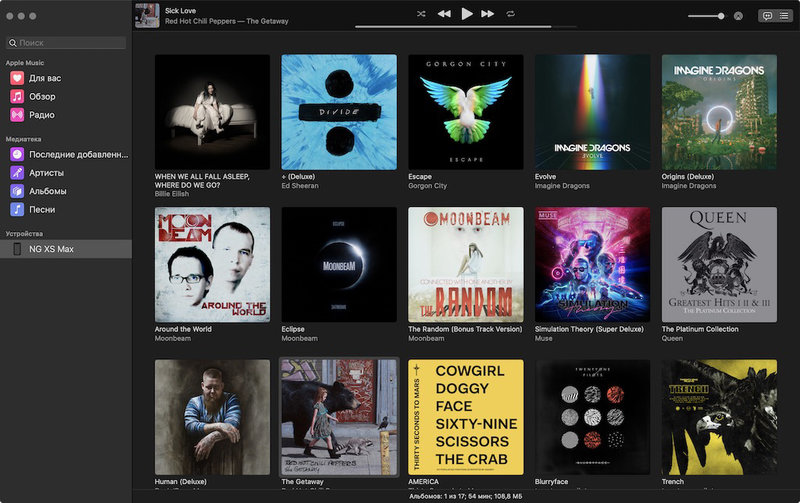Open The Random album cover
This screenshot has width=800, height=503.
pos(466,264)
